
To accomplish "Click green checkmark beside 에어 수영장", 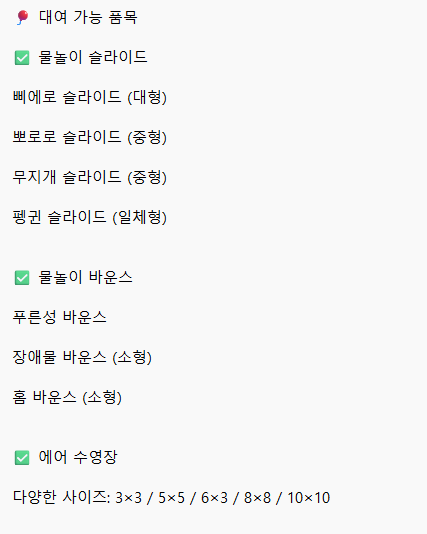I will tap(22, 458).
